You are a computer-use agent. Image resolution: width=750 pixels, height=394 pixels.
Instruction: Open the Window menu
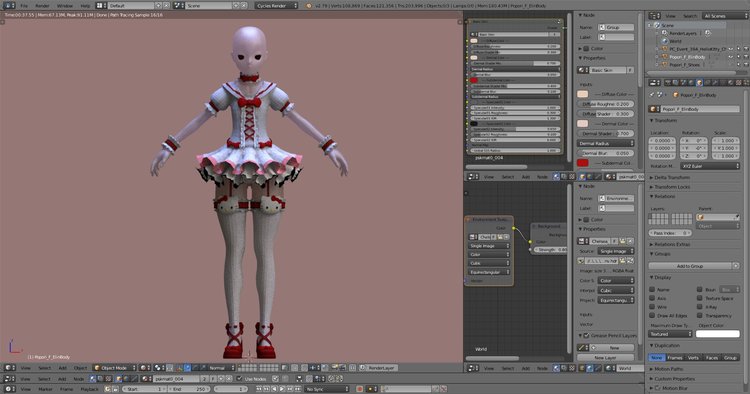[x=65, y=6]
